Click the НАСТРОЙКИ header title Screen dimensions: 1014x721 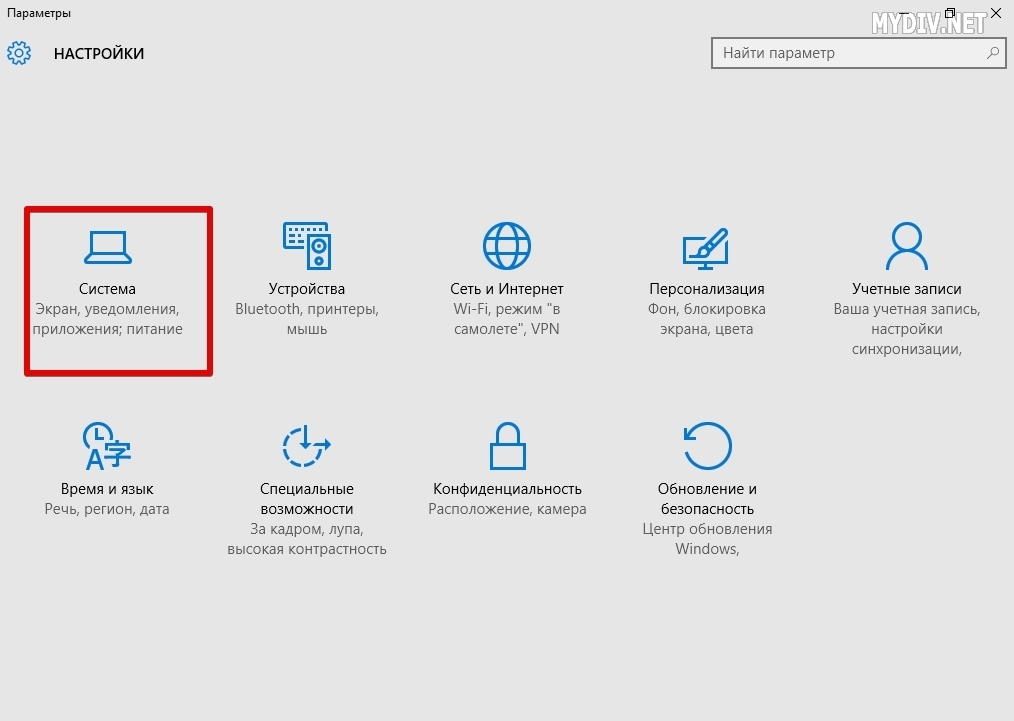tap(99, 54)
